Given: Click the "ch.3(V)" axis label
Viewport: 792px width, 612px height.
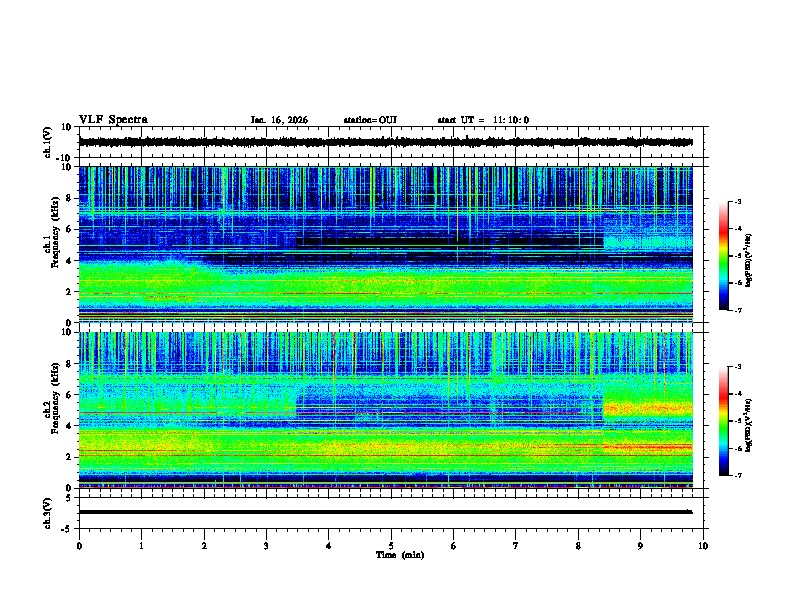Looking at the screenshot, I should [x=48, y=513].
